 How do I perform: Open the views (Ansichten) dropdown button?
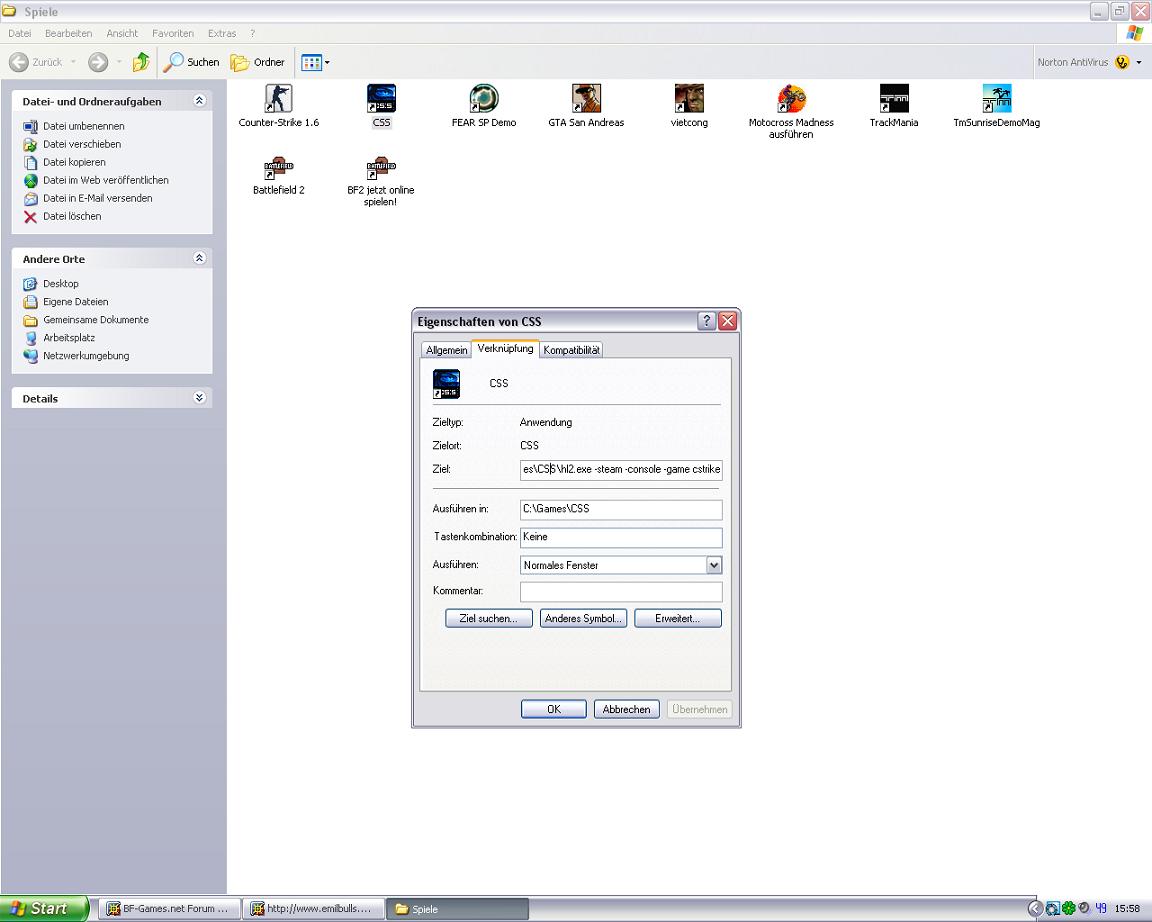[x=315, y=62]
